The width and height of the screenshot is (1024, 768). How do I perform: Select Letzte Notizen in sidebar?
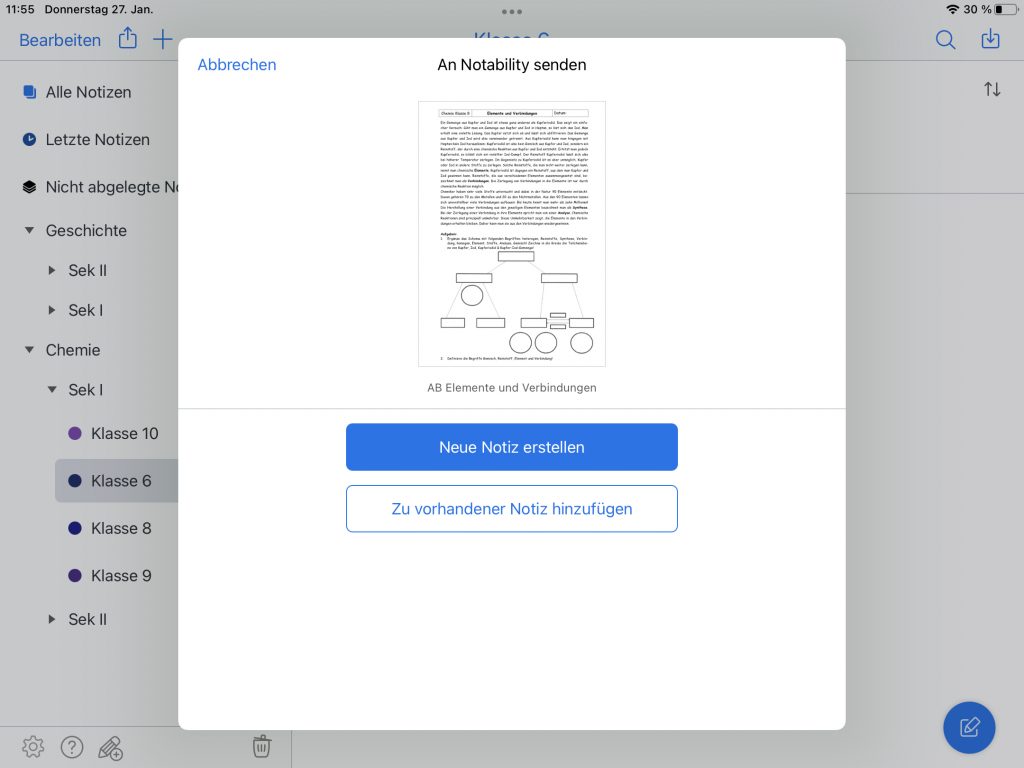tap(97, 140)
